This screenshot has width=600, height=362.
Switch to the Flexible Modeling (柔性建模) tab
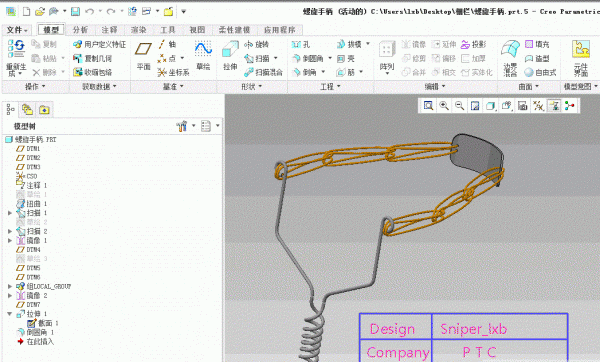point(234,30)
